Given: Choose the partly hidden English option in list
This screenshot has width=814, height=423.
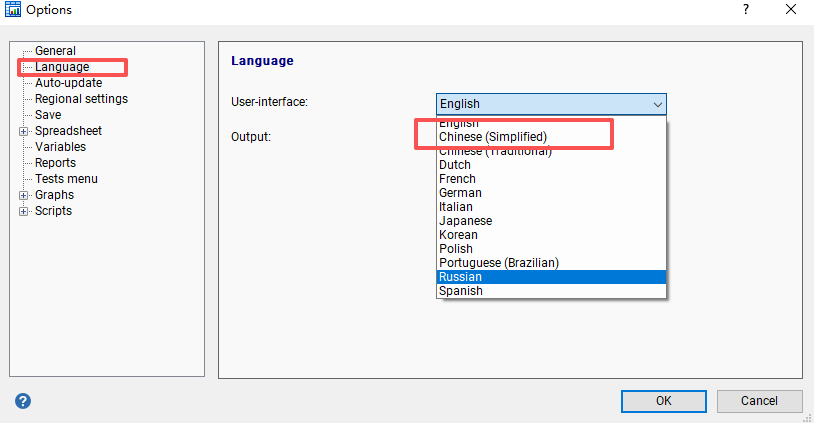Looking at the screenshot, I should pos(551,124).
